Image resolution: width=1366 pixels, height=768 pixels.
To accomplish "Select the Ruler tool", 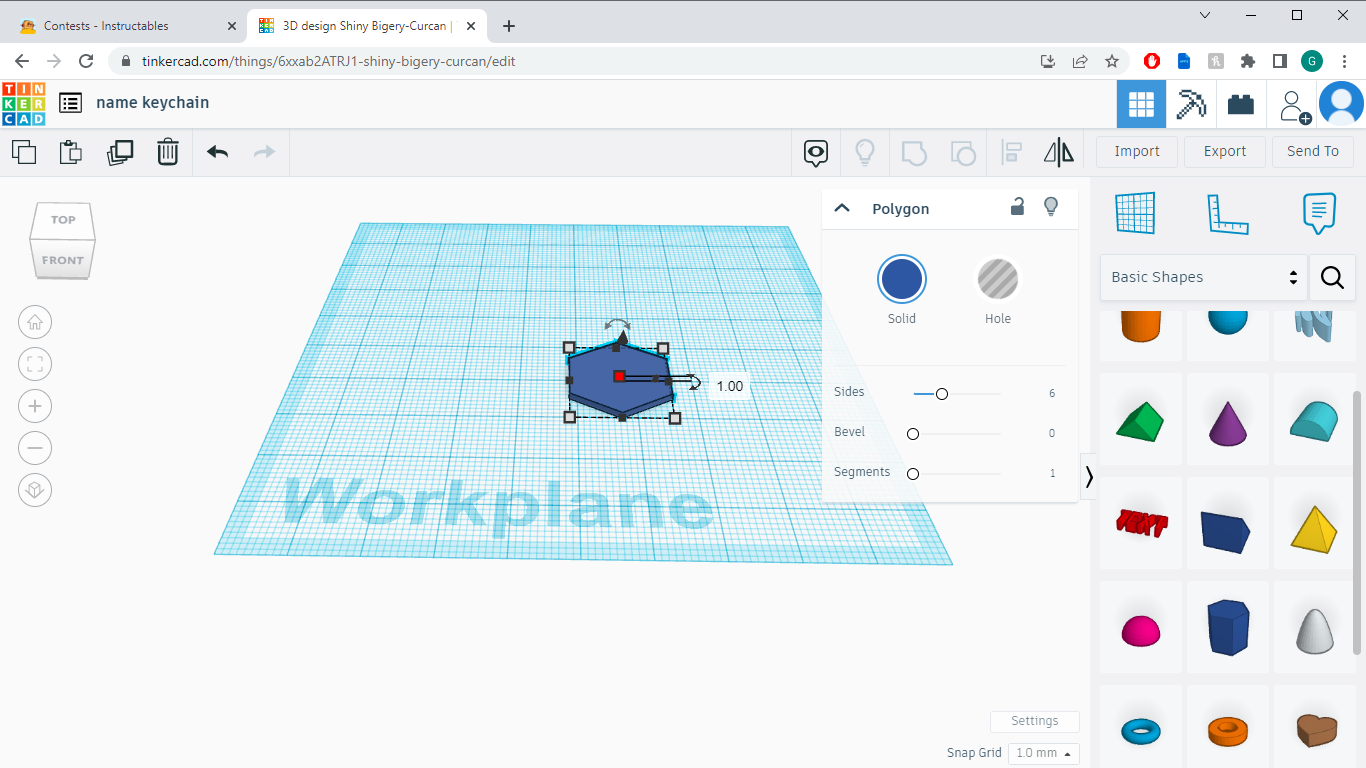I will tap(1228, 213).
